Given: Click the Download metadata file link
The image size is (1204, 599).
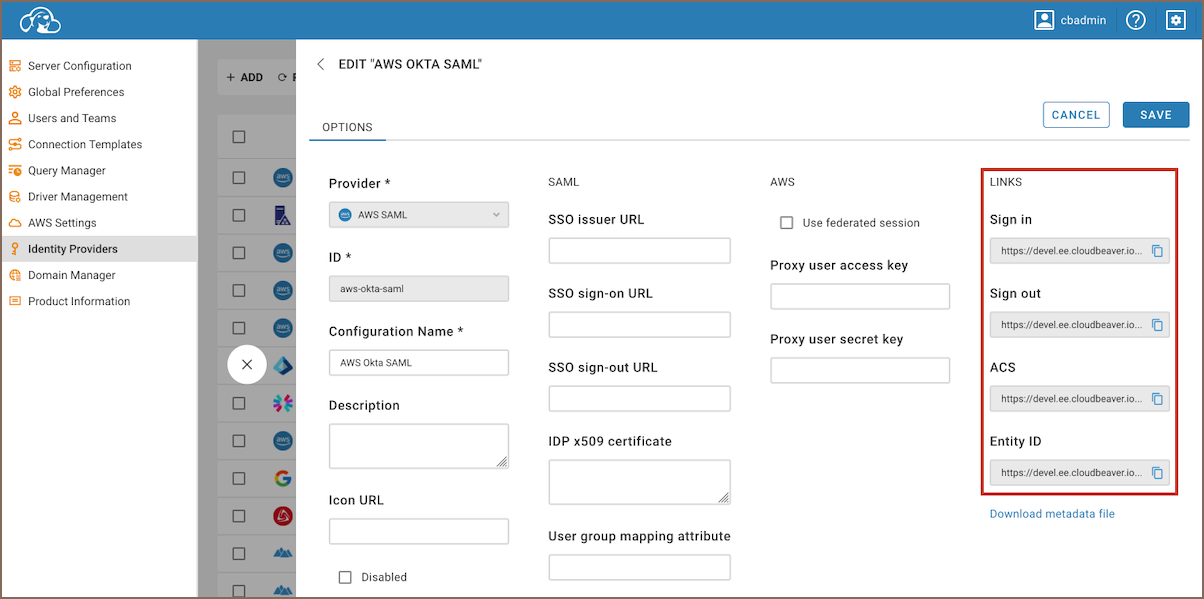Looking at the screenshot, I should (x=1052, y=514).
